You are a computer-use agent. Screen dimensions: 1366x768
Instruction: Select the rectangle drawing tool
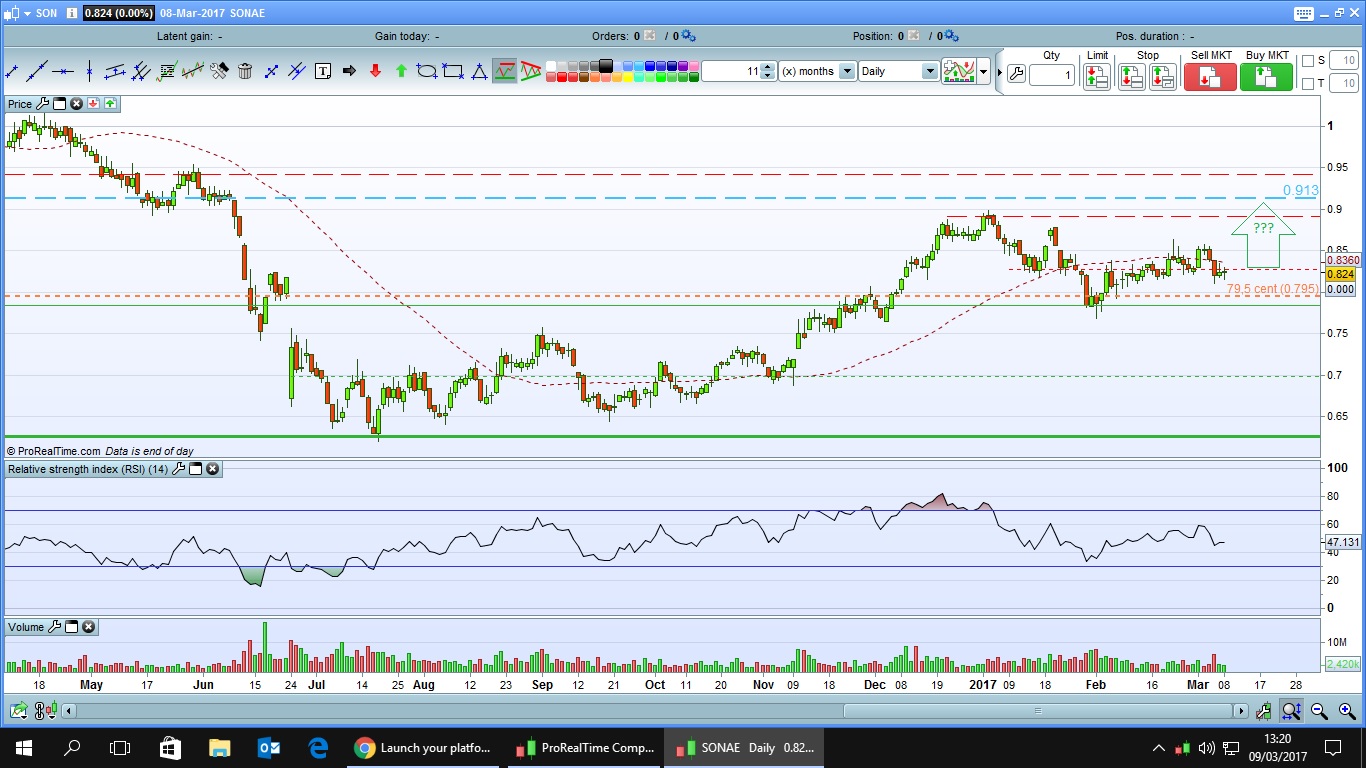point(453,71)
